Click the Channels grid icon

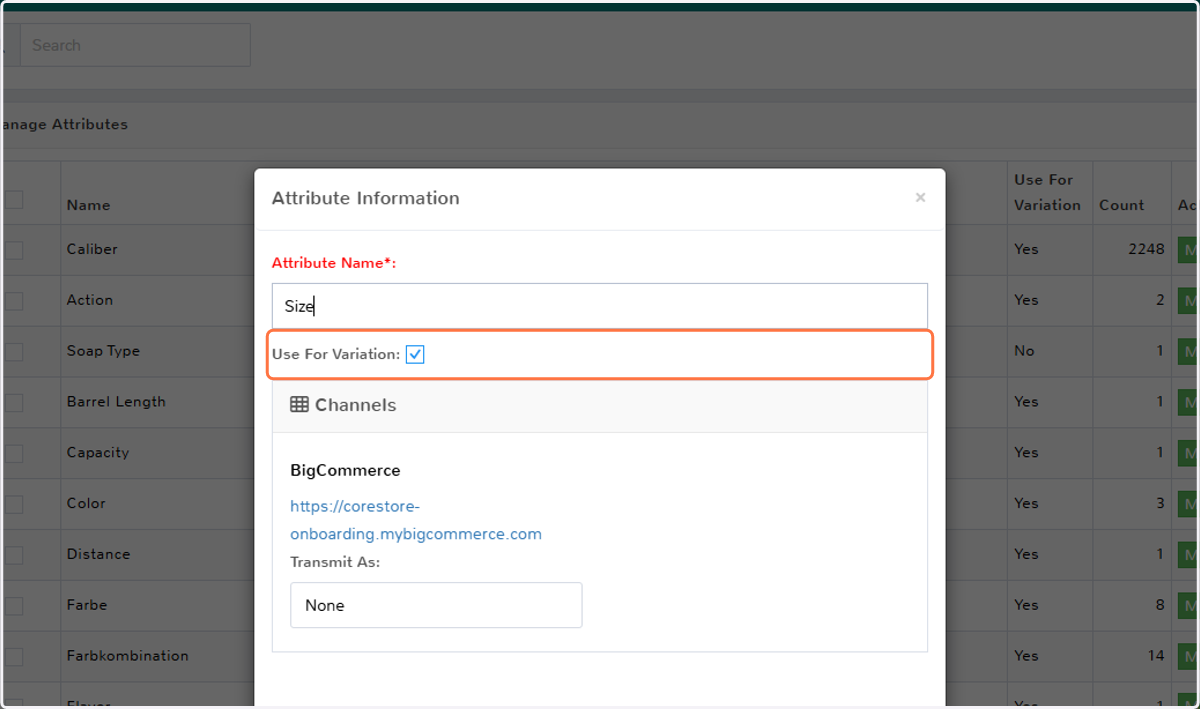(299, 405)
